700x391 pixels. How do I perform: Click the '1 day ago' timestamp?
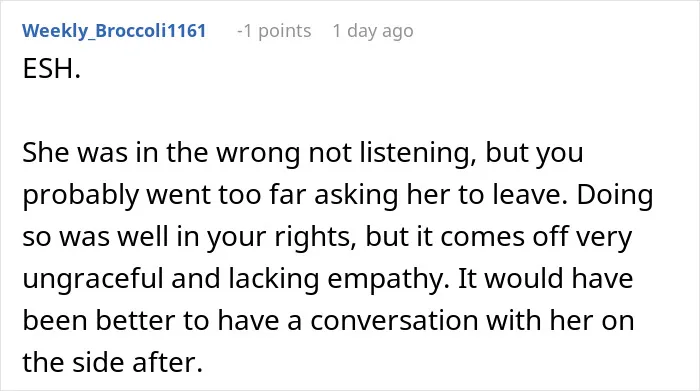(373, 31)
